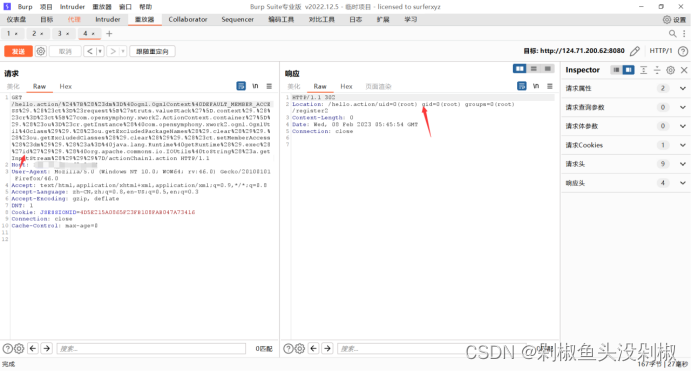Click the orange 发送 send button
The width and height of the screenshot is (692, 371).
[18, 51]
